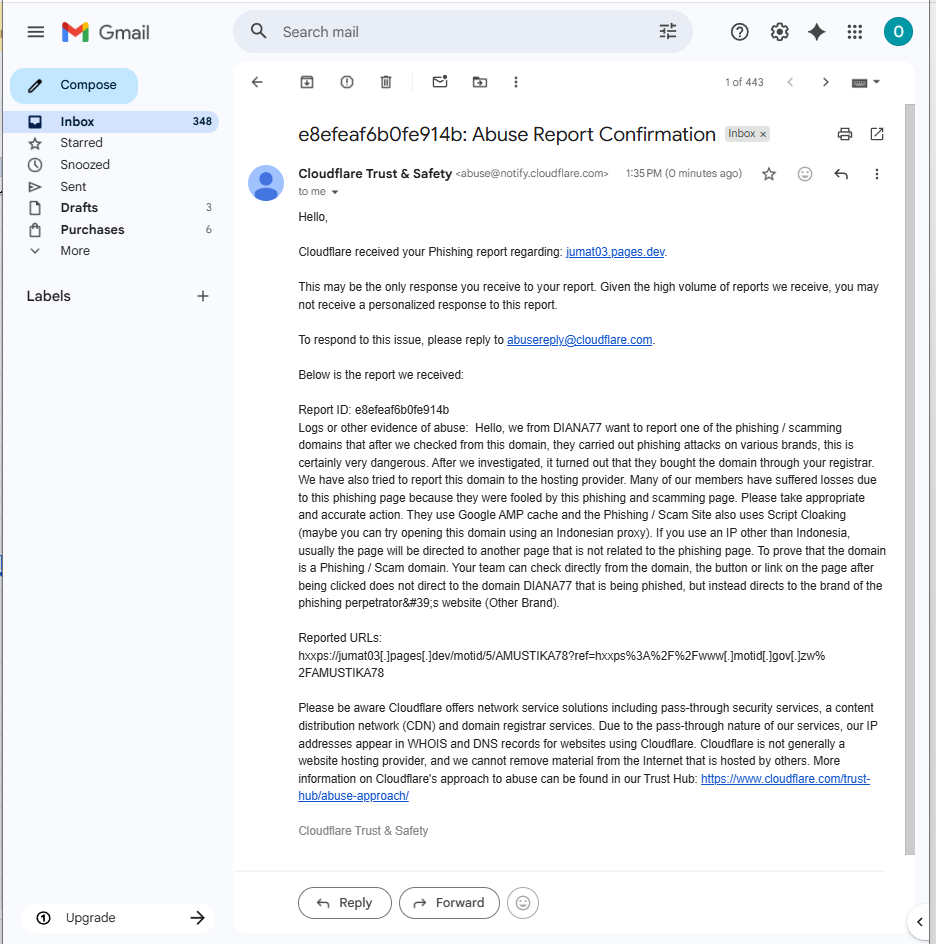Click the abusereply@cloudflare.com link
Image resolution: width=936 pixels, height=944 pixels.
[579, 340]
